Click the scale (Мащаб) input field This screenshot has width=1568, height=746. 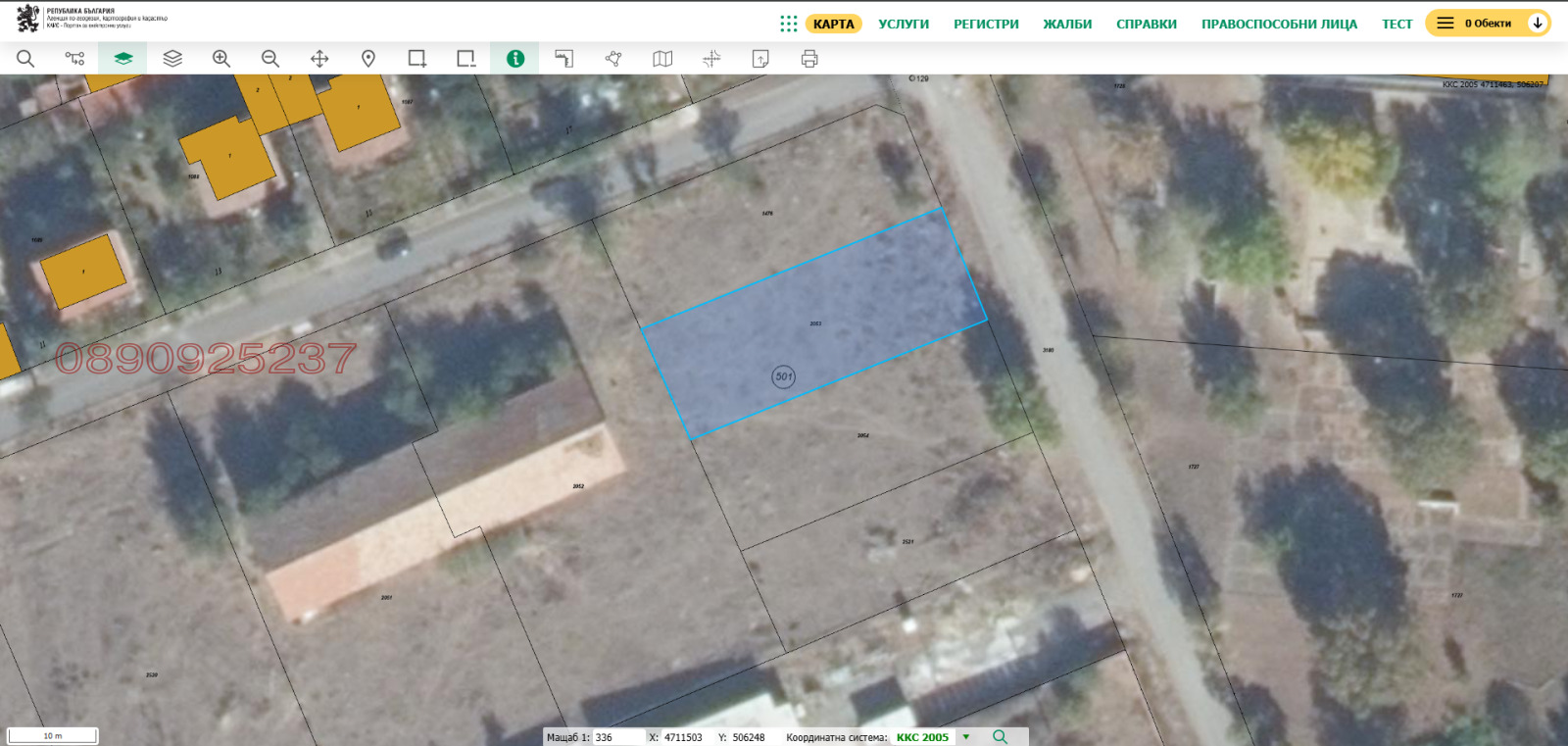point(618,737)
